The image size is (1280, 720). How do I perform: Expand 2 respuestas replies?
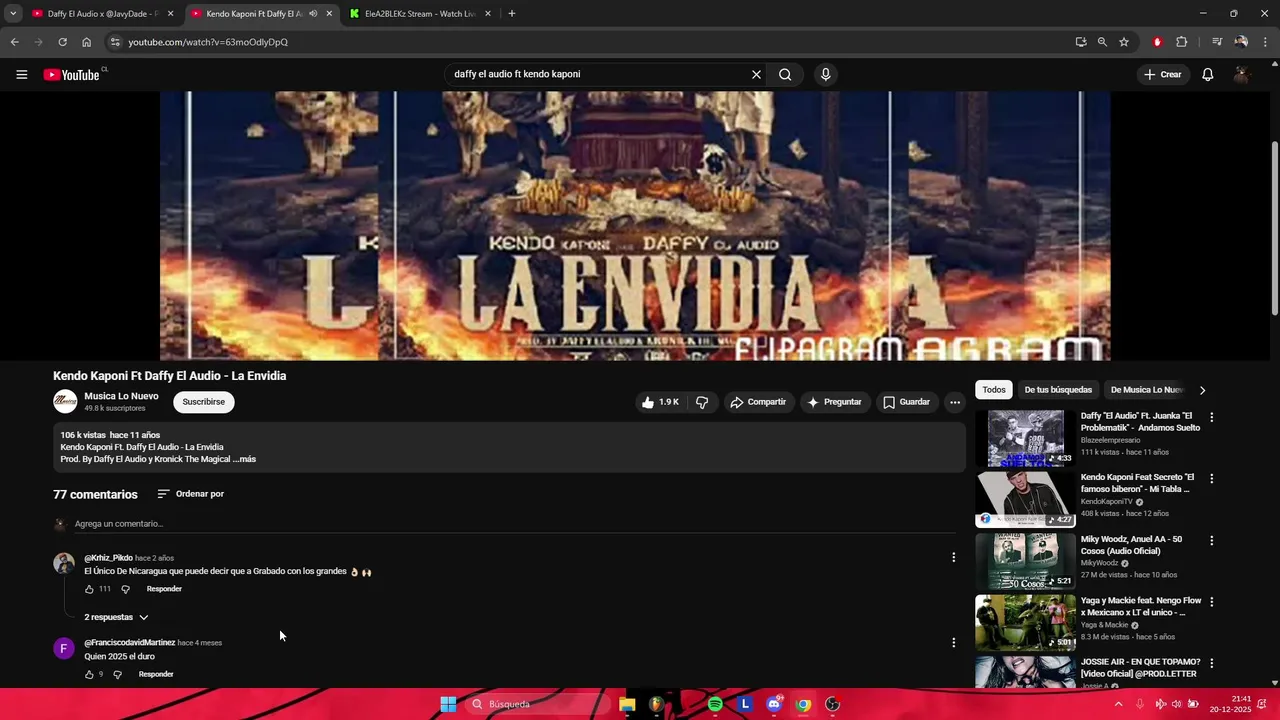point(116,617)
